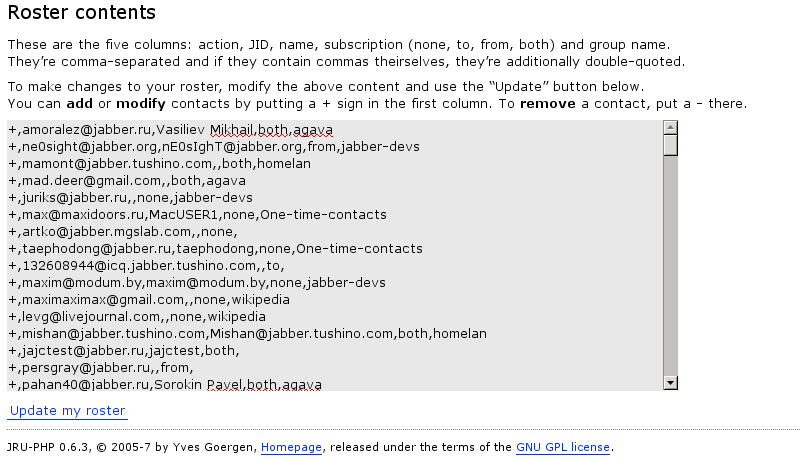Screen dimensions: 805x460
Task: Open the GNU GPL license link
Action: pos(562,447)
